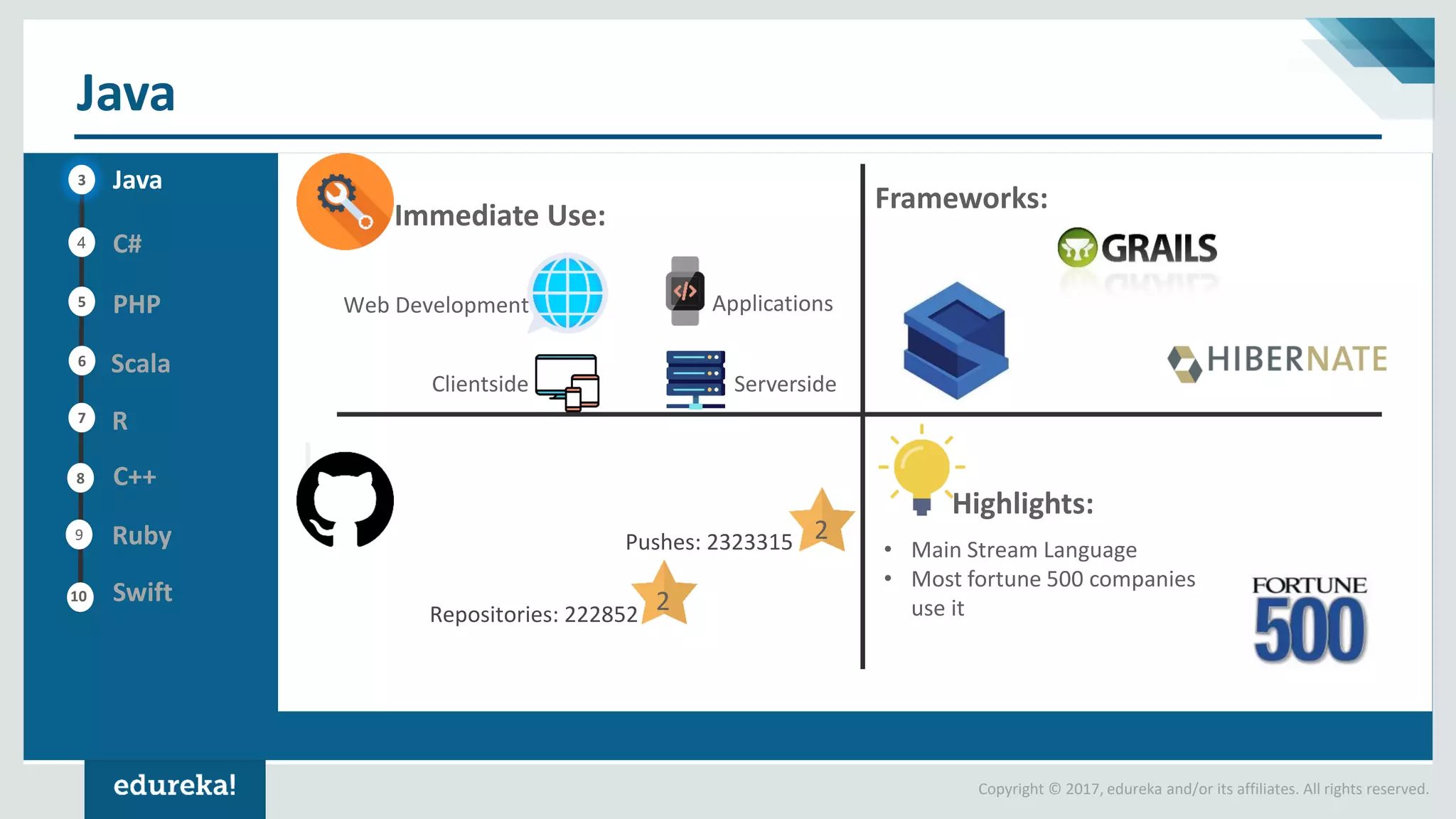Select C++ in the language sidebar
Viewport: 1456px width, 819px height.
pos(134,476)
